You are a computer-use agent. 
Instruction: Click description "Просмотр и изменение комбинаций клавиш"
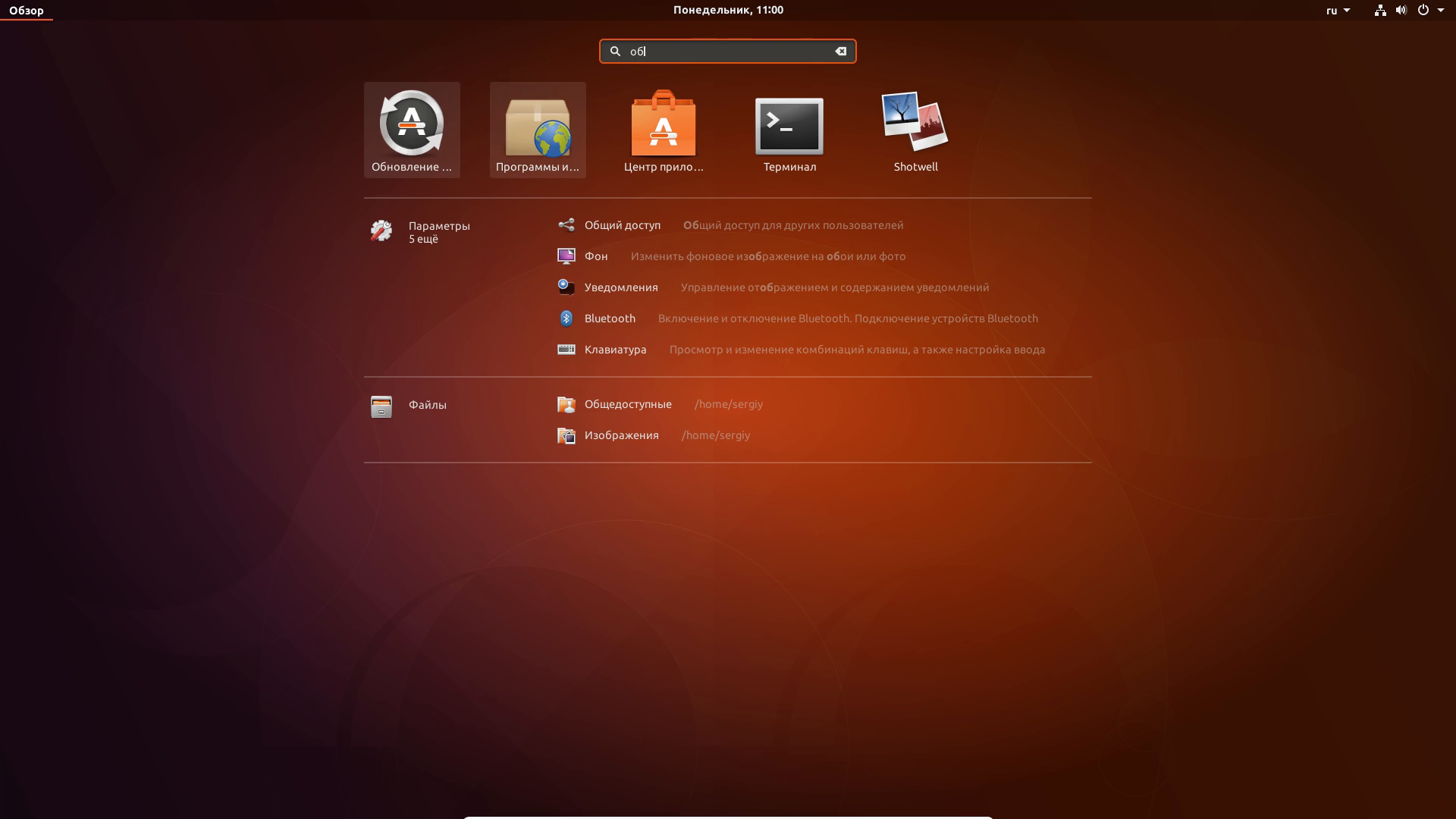point(788,350)
